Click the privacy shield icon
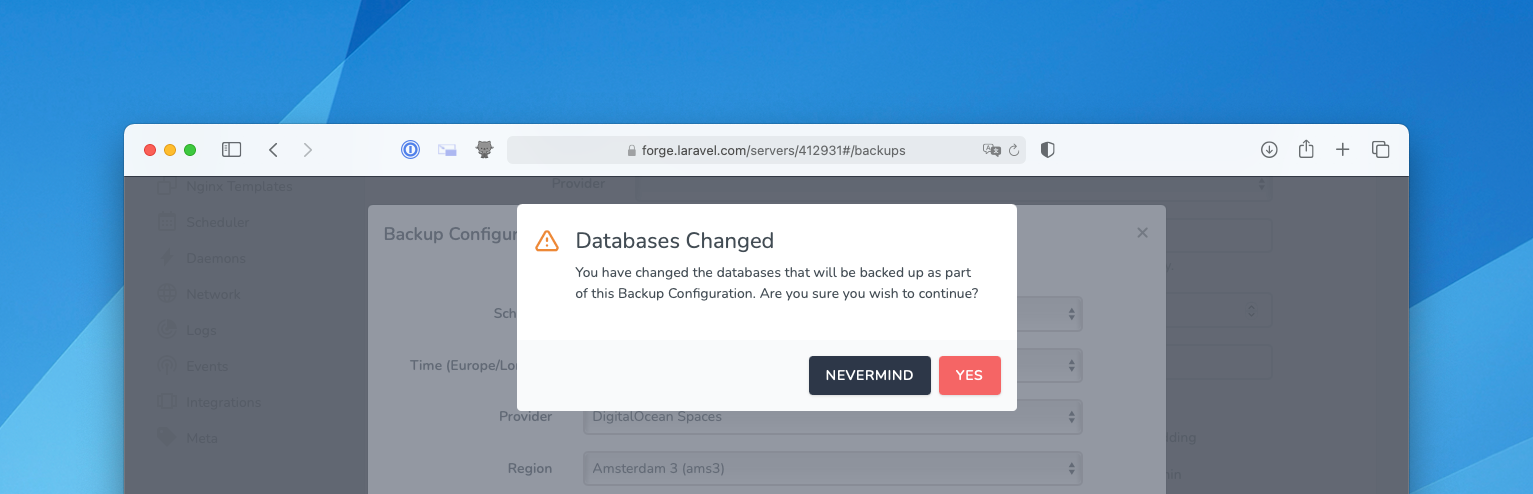Image resolution: width=1533 pixels, height=494 pixels. point(1047,150)
